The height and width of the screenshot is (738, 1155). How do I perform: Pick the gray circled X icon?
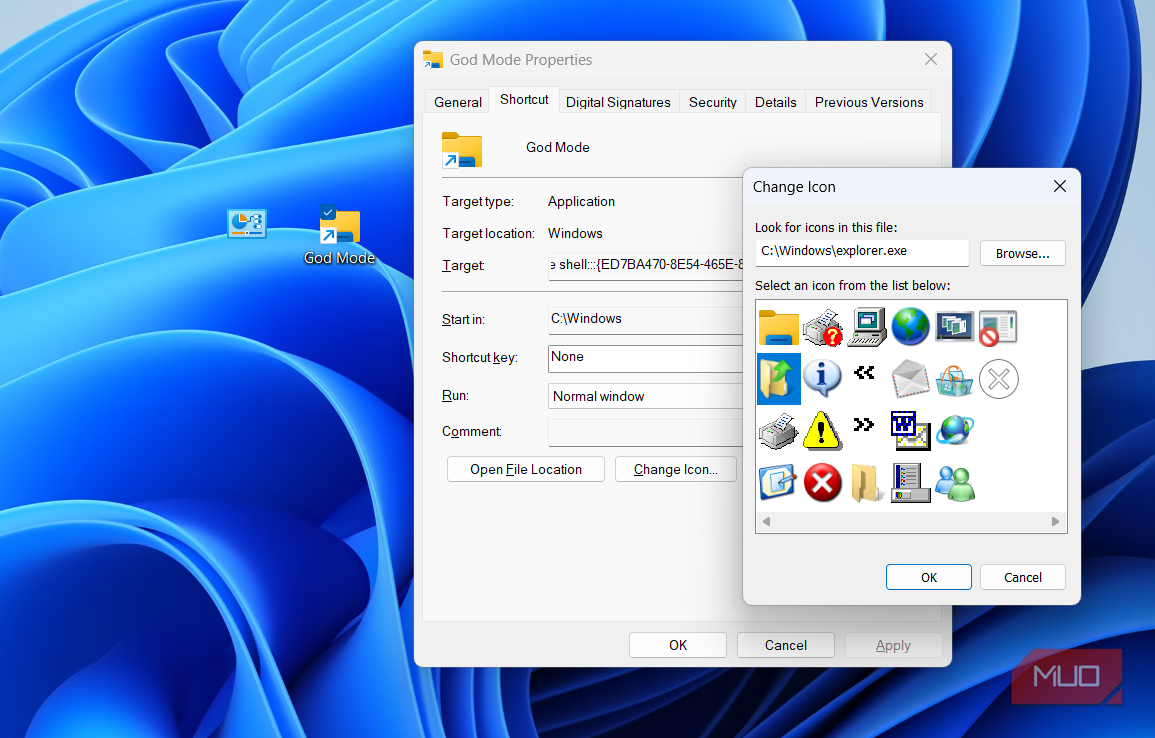(999, 379)
